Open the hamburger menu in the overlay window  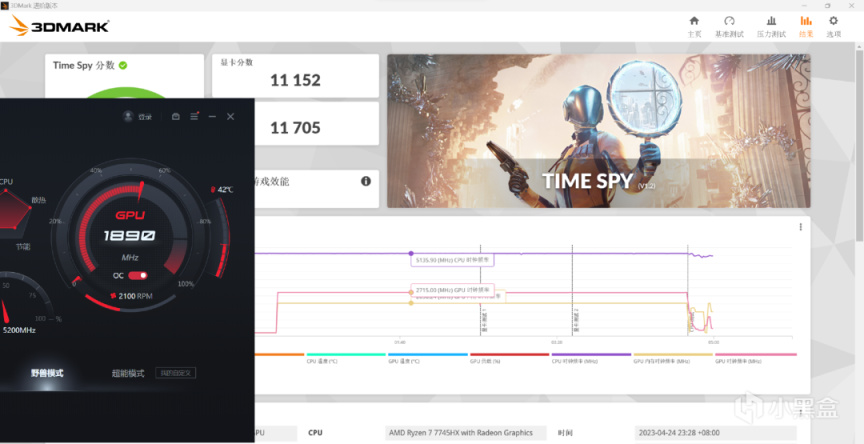194,116
